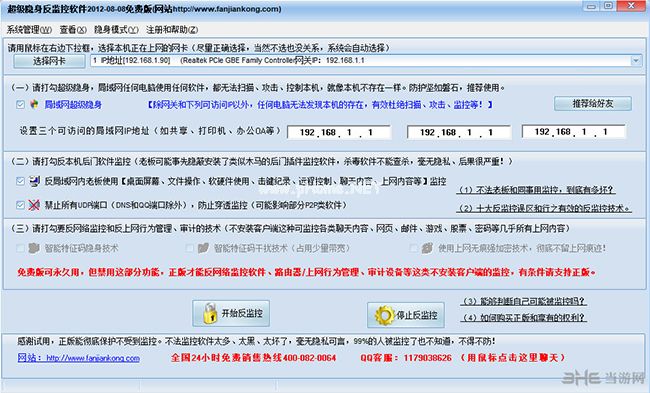This screenshot has height=393, width=650.
Task: Click the 开始反监控 button
Action: pyautogui.click(x=231, y=313)
